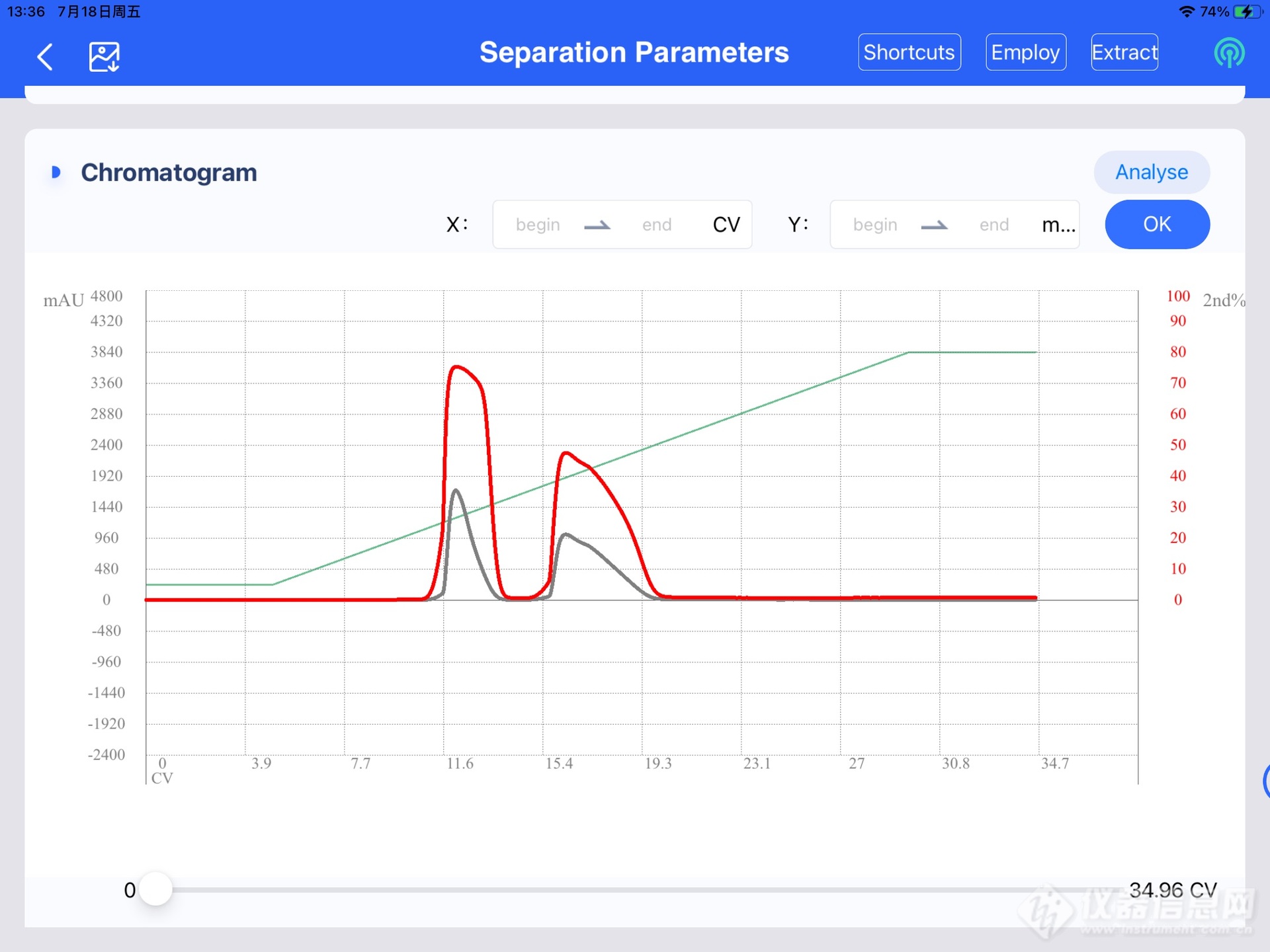Image resolution: width=1270 pixels, height=952 pixels.
Task: Tap the blue Chromatogram section marker
Action: point(56,173)
